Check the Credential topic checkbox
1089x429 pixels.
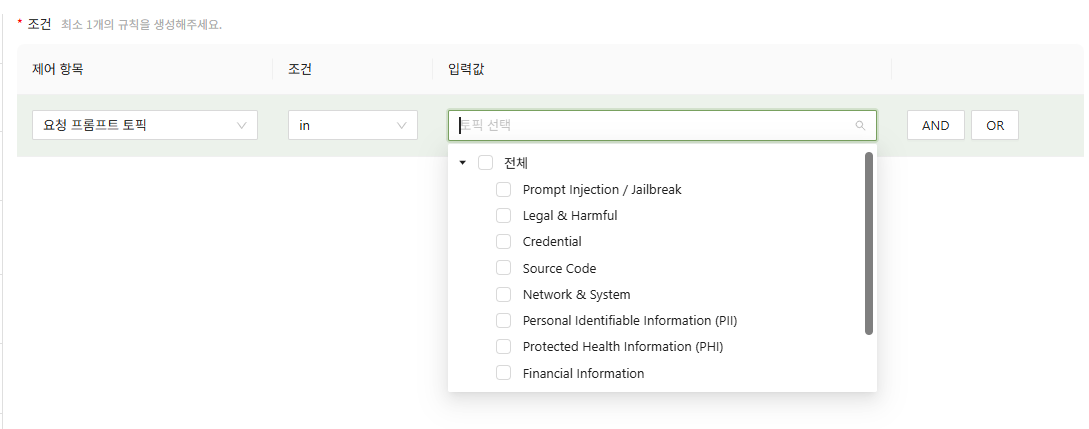tap(504, 242)
